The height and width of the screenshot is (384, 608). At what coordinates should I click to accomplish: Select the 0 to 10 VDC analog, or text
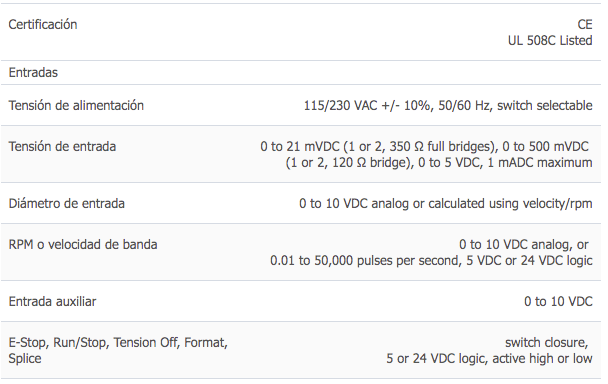click(524, 245)
